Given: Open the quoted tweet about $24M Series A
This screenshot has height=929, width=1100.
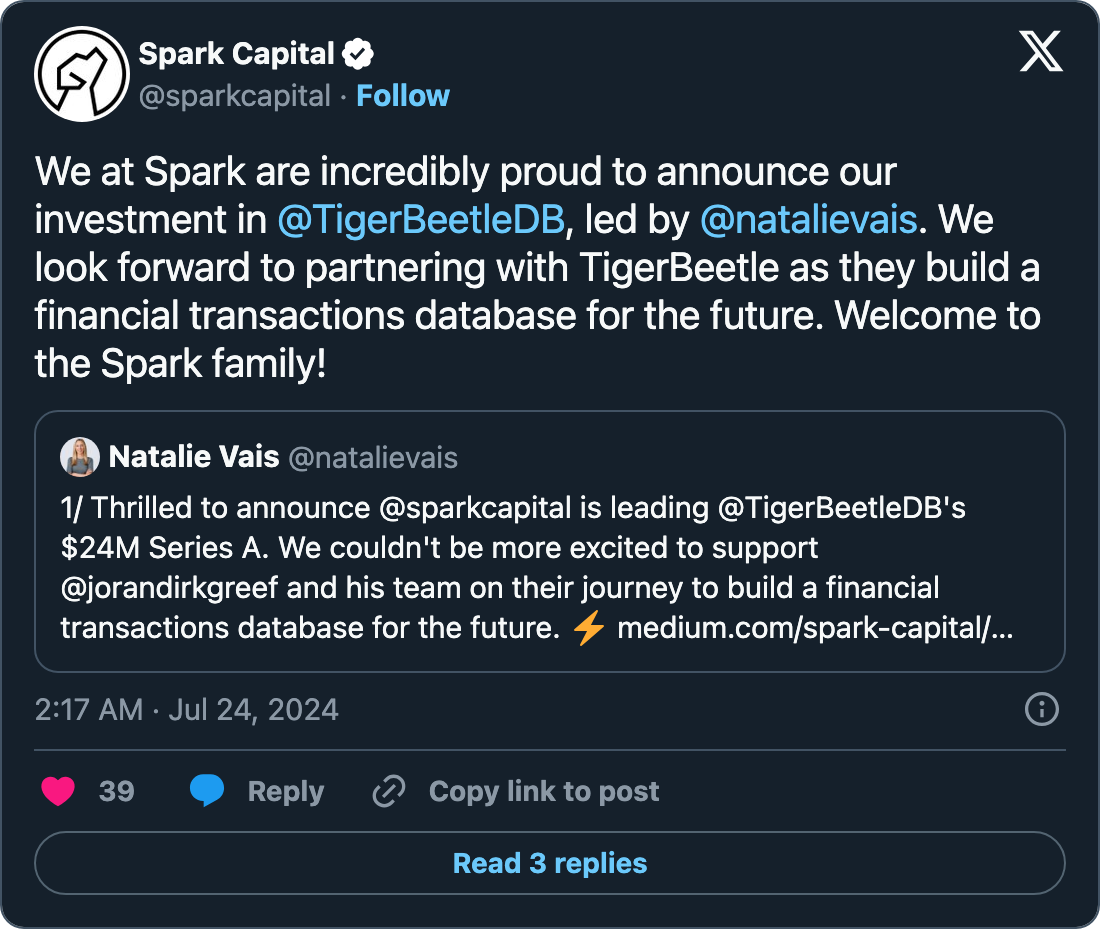Looking at the screenshot, I should coord(549,570).
